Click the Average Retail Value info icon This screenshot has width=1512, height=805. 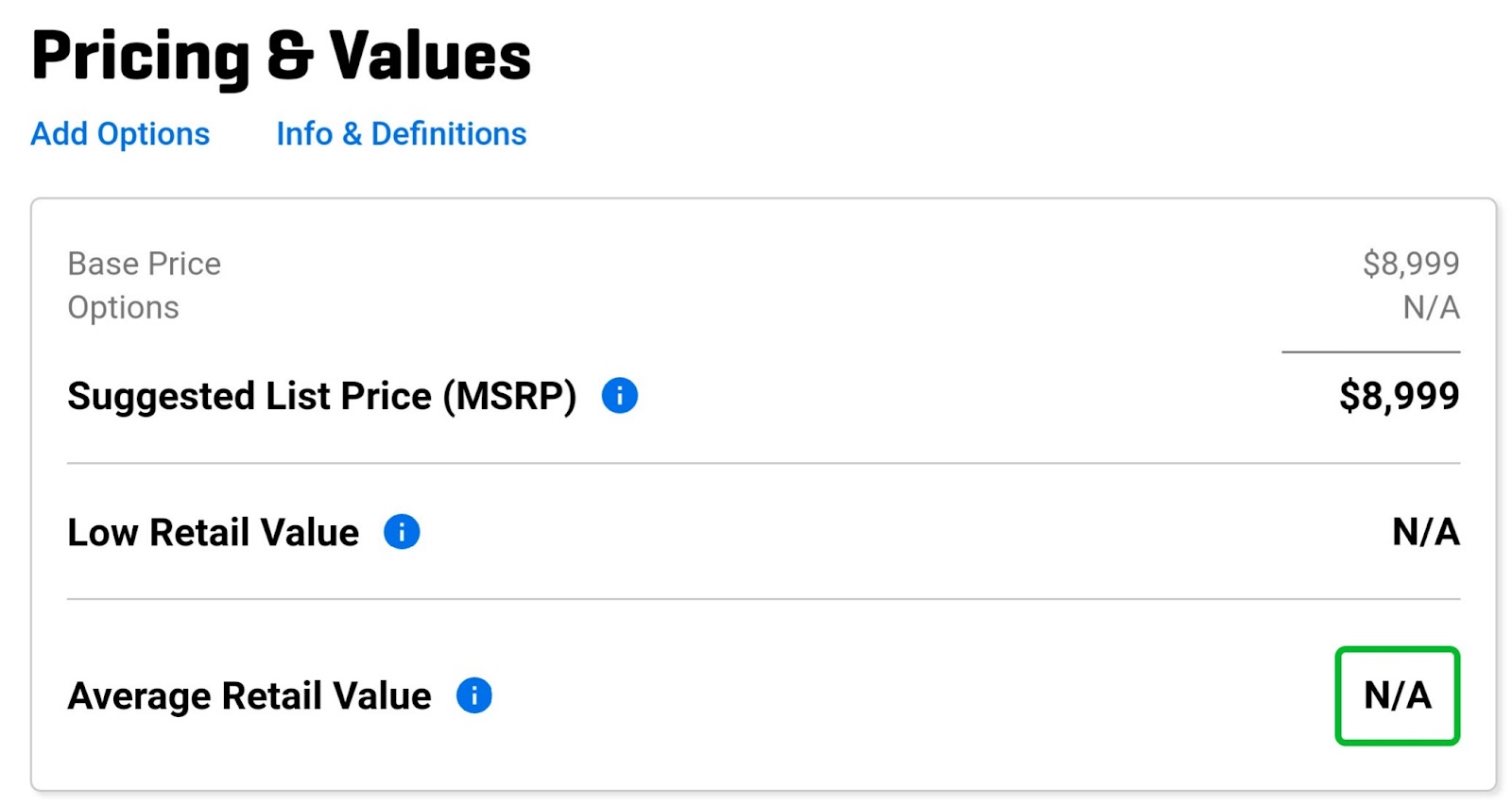coord(474,695)
